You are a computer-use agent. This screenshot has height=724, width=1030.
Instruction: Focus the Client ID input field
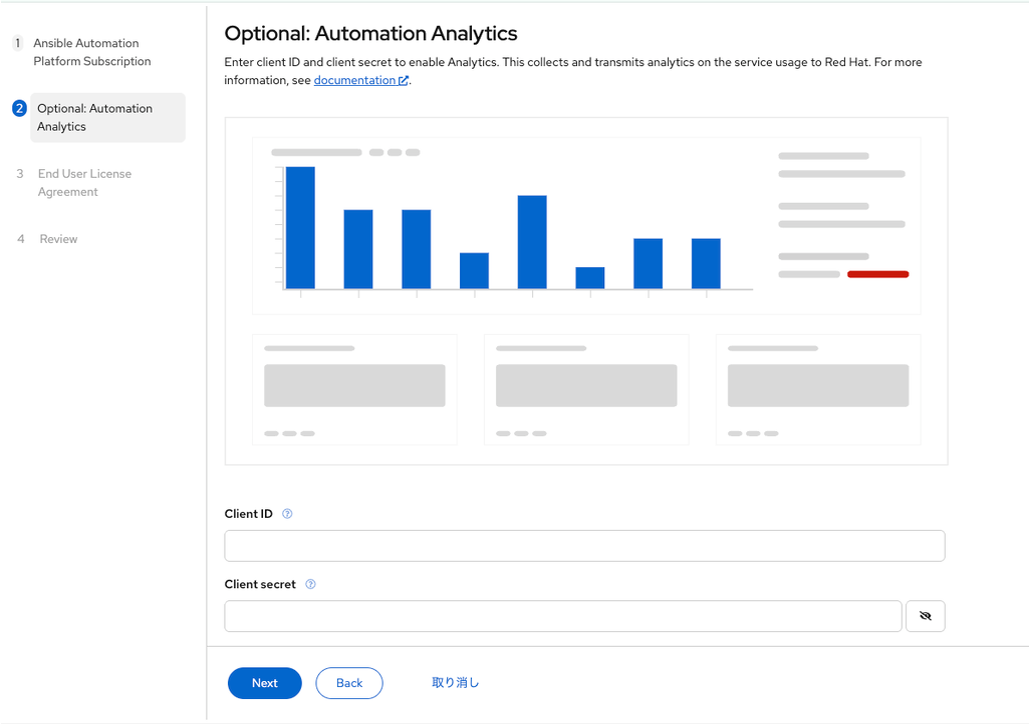coord(585,546)
